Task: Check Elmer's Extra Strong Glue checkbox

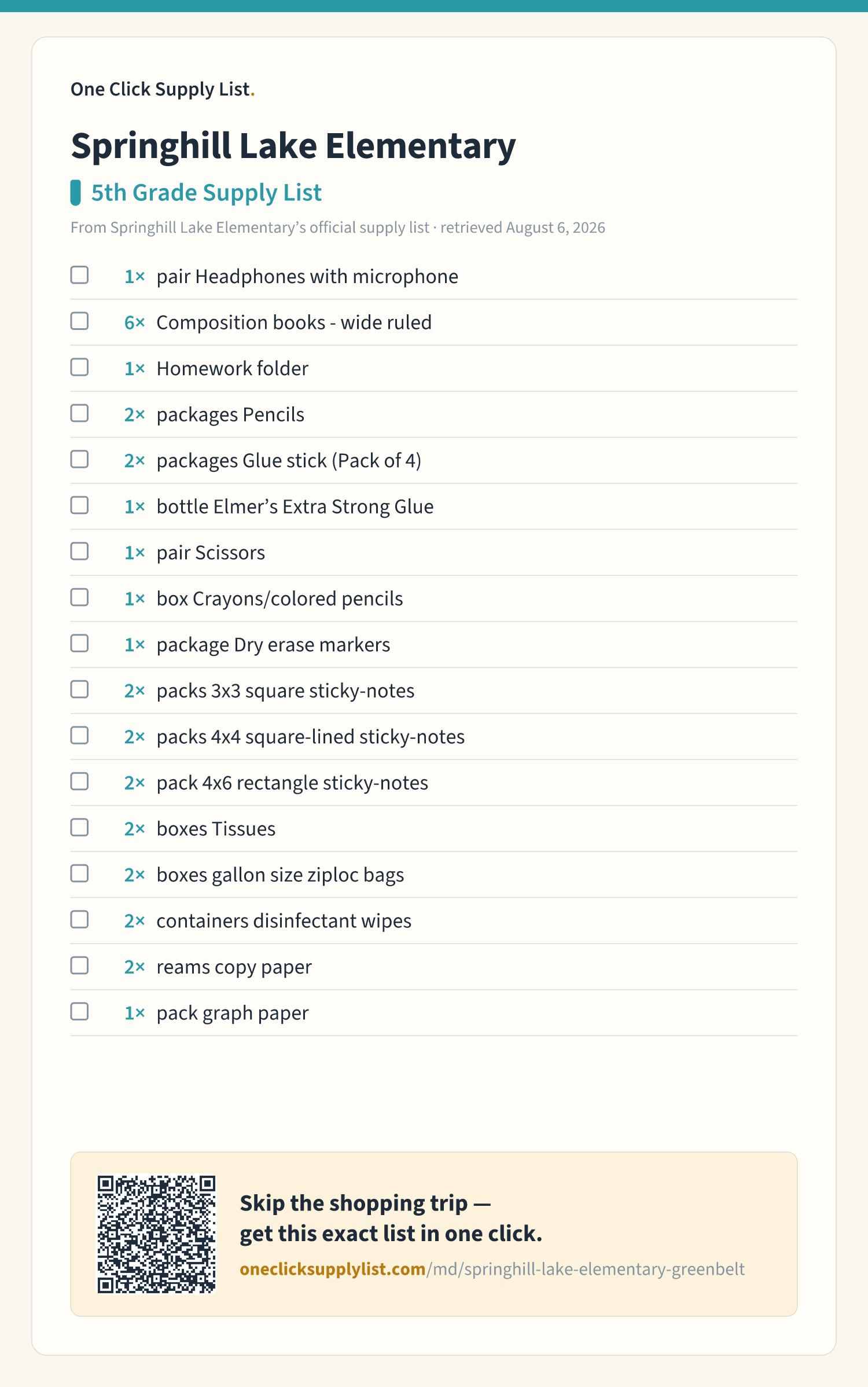Action: [79, 505]
